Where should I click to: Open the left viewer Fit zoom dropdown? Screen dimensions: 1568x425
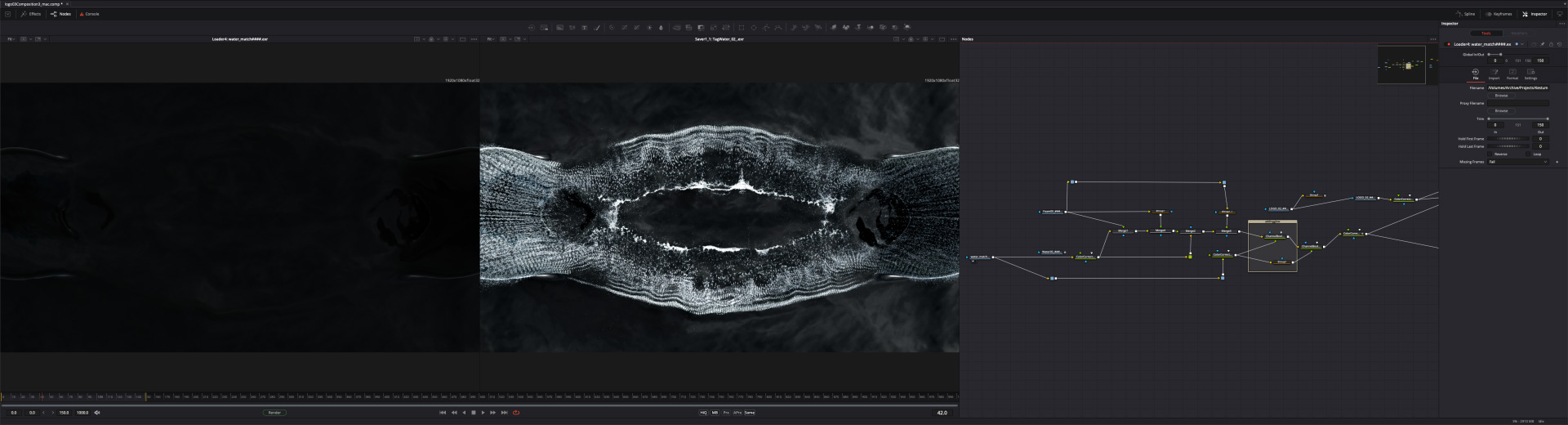click(x=11, y=39)
